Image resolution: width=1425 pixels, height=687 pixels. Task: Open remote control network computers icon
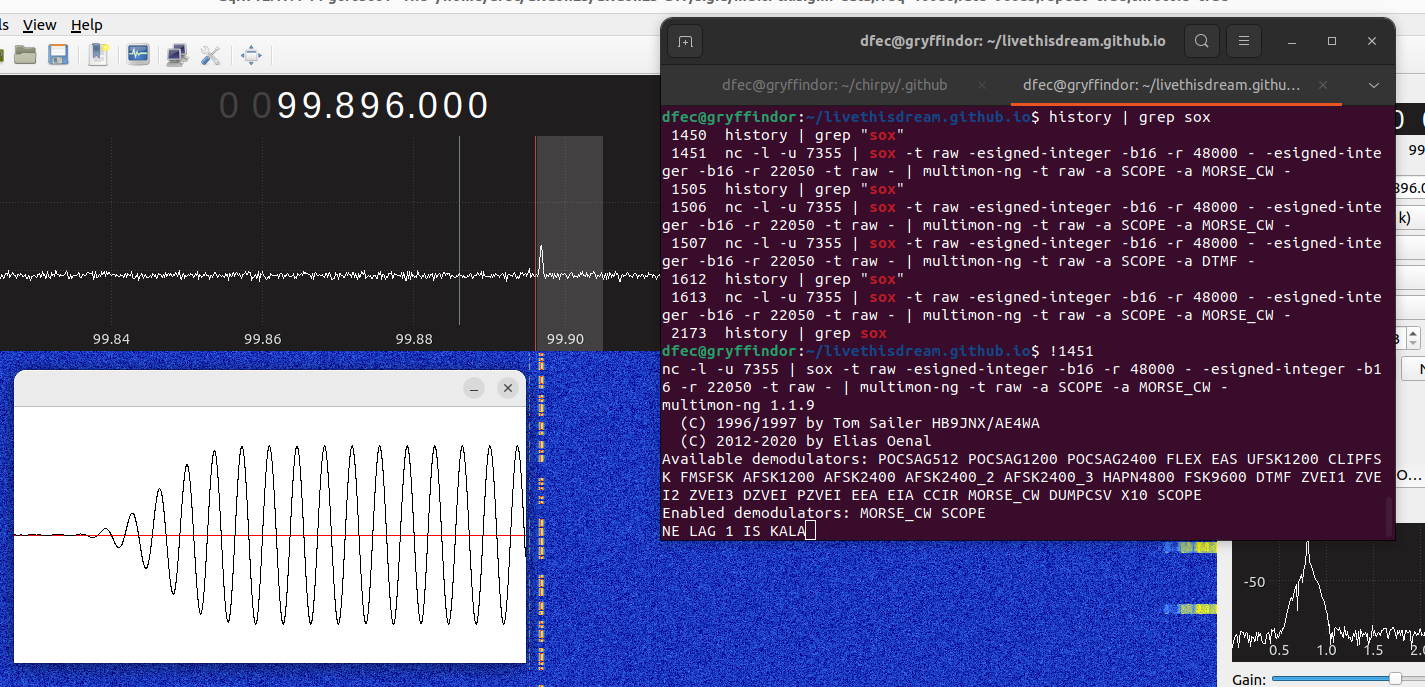coord(177,55)
